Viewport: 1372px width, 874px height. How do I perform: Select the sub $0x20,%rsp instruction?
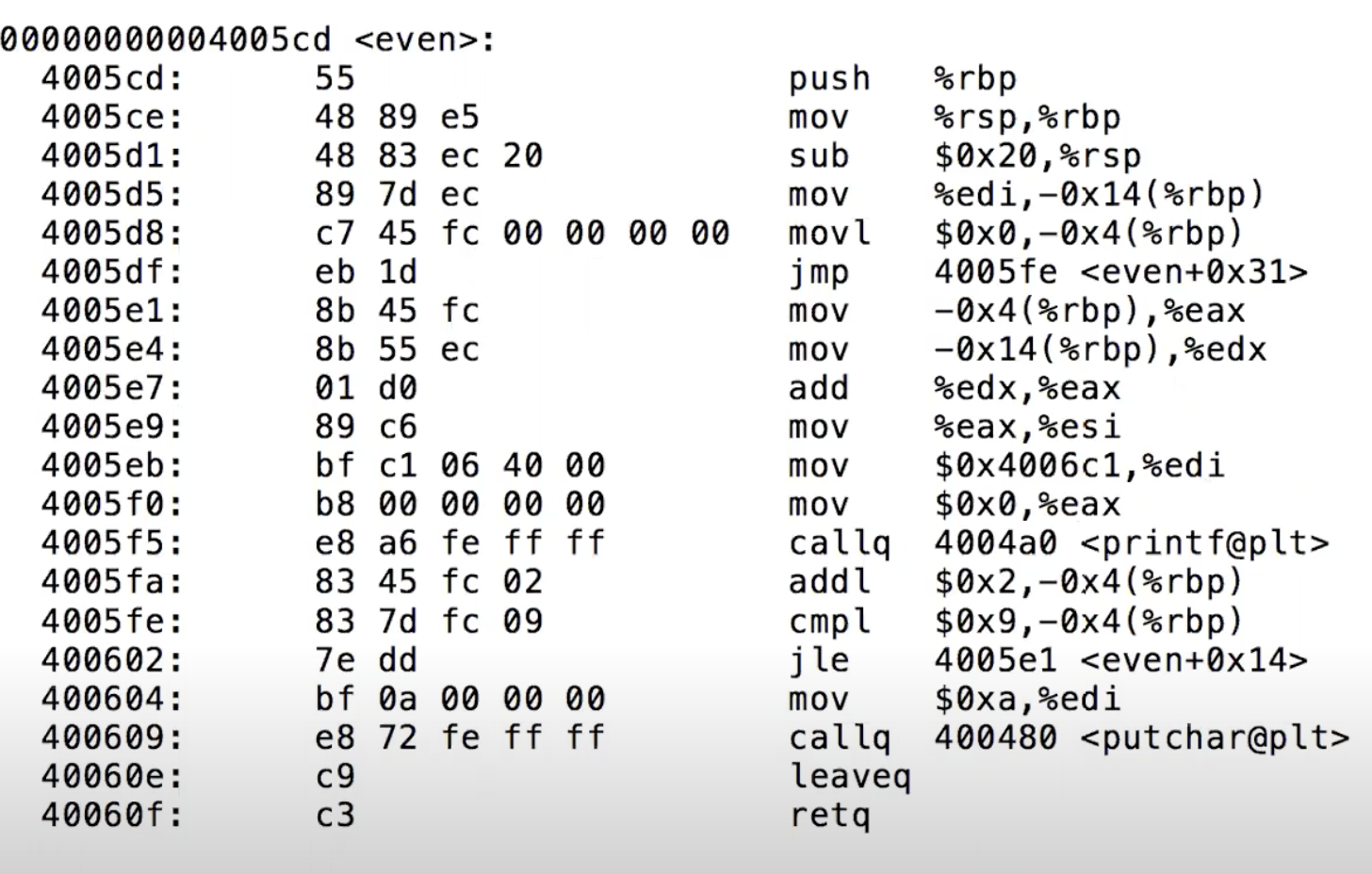click(965, 156)
